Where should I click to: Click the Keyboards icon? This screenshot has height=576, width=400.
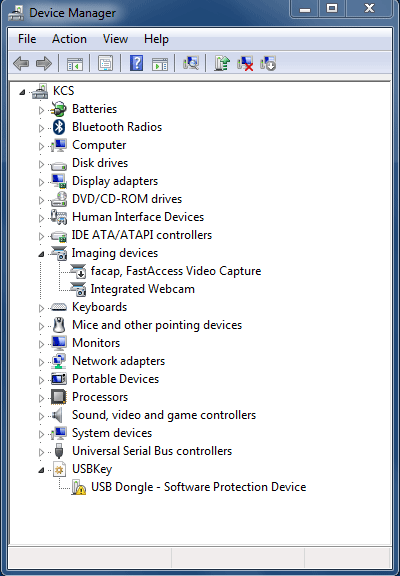pyautogui.click(x=59, y=307)
